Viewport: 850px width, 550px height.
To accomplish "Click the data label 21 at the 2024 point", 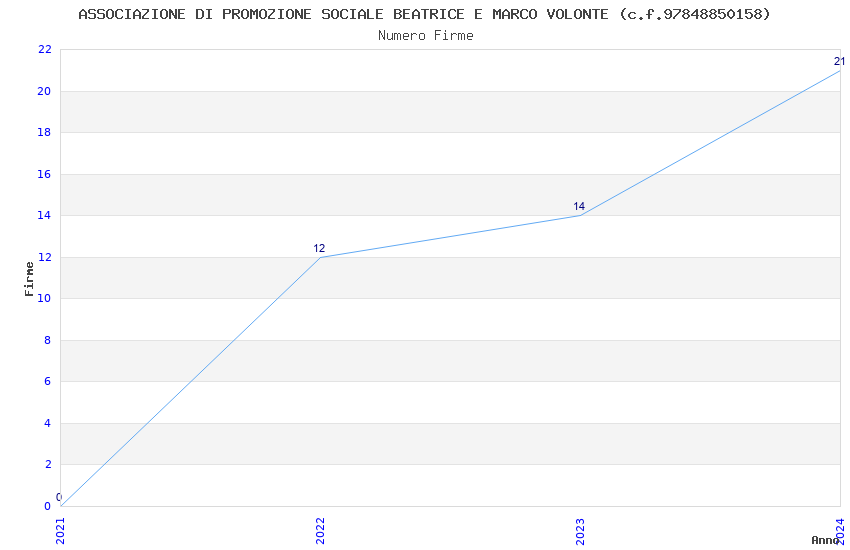I will point(840,61).
